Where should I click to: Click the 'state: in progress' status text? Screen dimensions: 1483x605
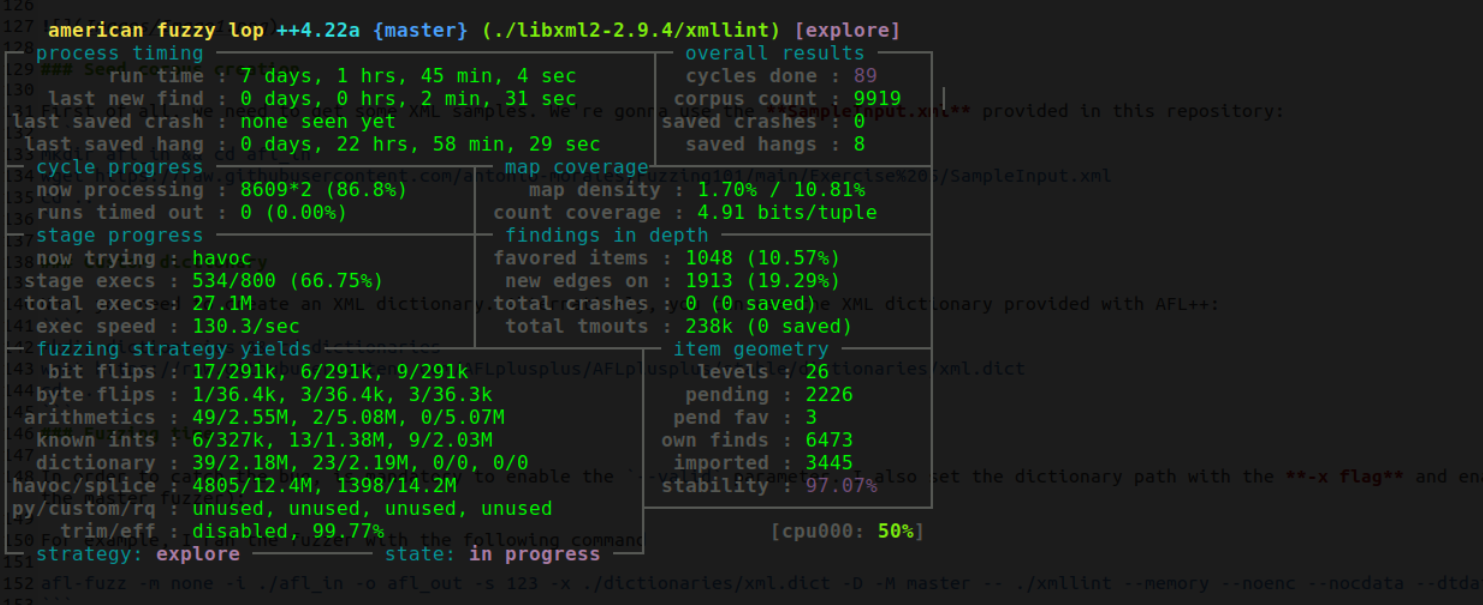(492, 554)
